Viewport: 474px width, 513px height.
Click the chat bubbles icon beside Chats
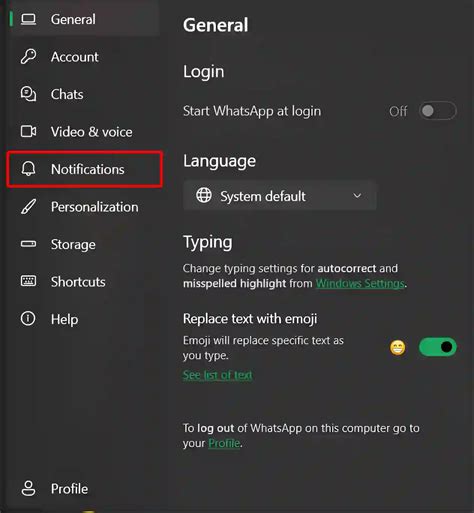[28, 94]
